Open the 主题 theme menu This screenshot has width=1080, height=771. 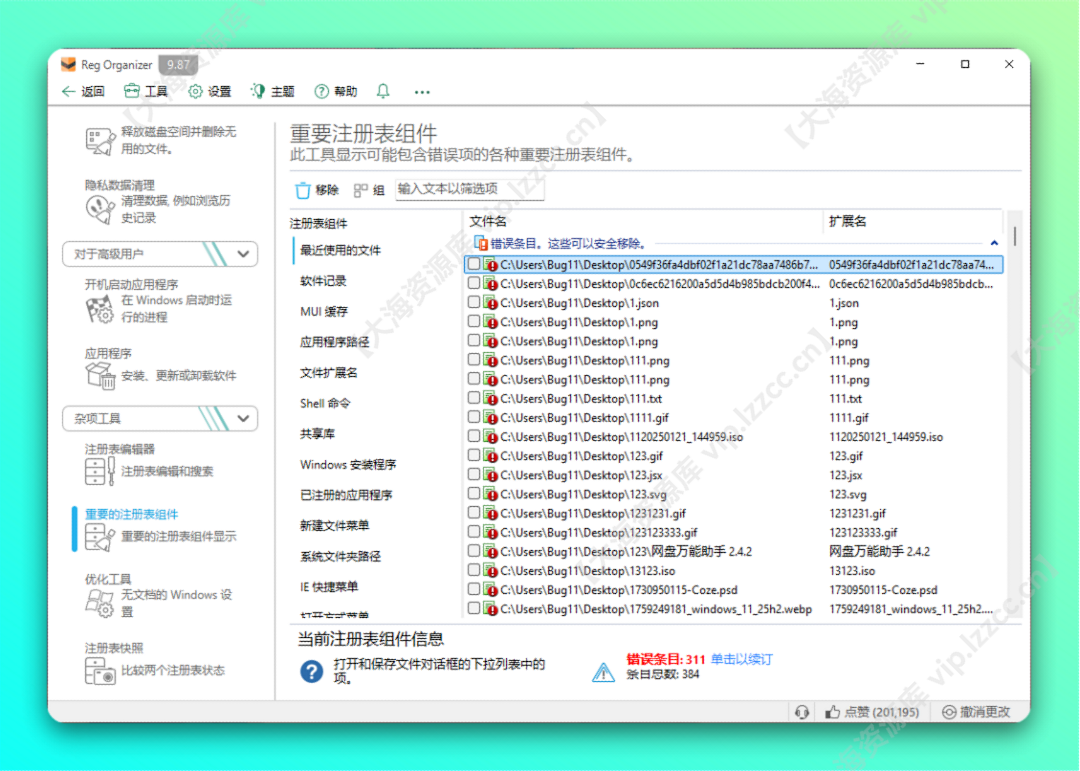[273, 92]
